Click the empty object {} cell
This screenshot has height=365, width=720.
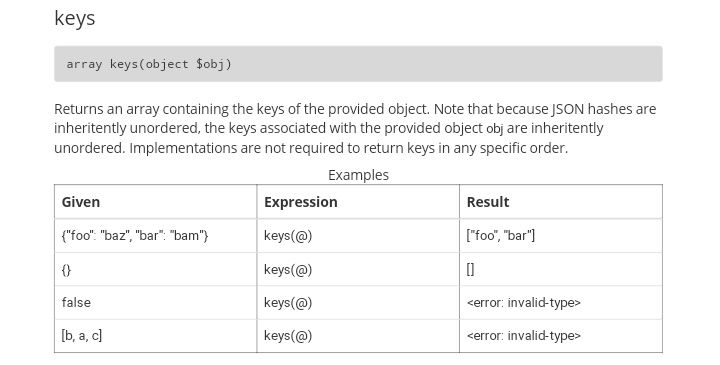(x=156, y=270)
